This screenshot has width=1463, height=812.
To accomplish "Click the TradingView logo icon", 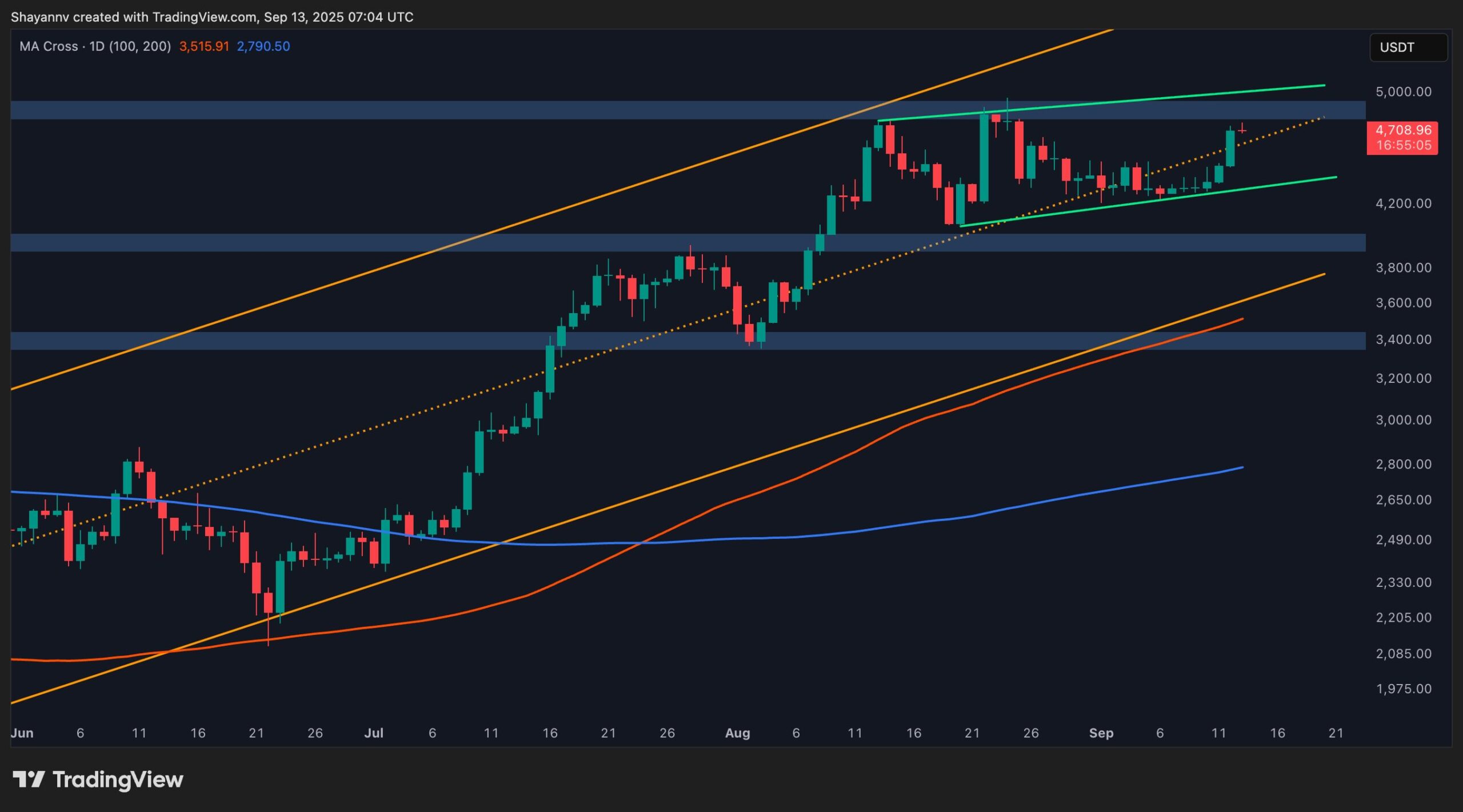I will (29, 779).
